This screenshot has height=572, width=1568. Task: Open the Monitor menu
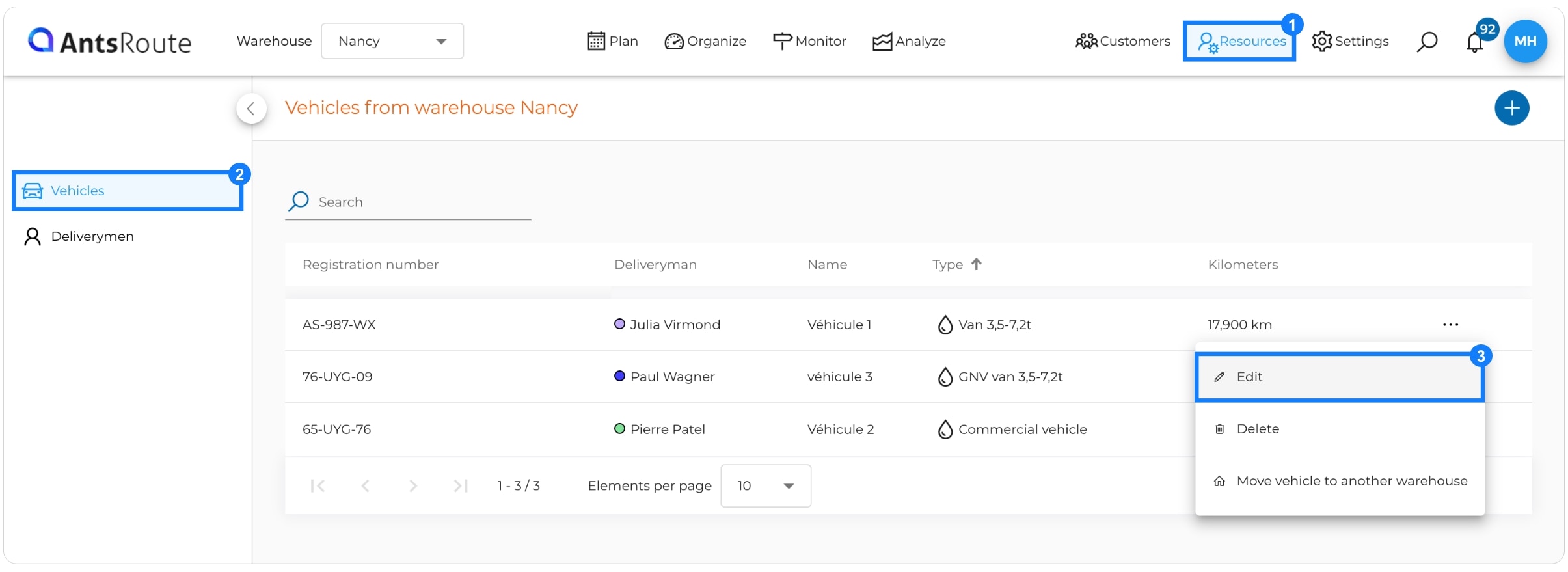tap(809, 41)
